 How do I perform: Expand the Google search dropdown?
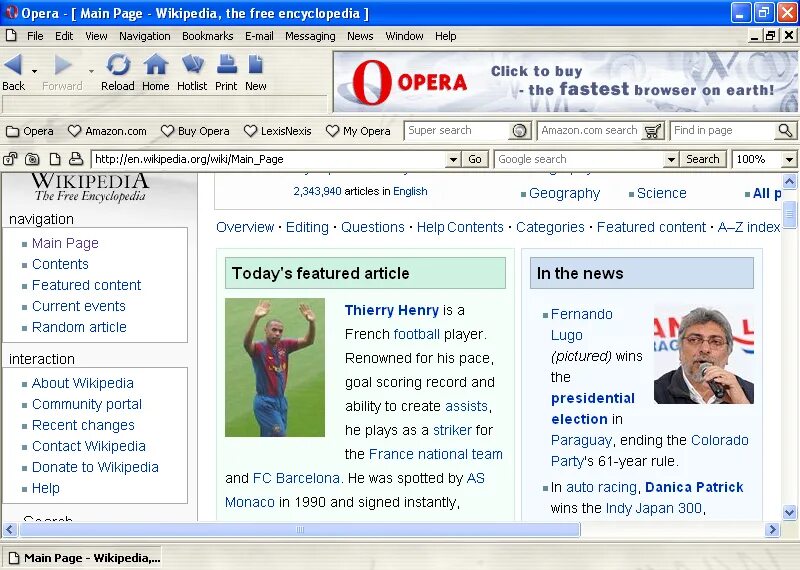coord(671,159)
